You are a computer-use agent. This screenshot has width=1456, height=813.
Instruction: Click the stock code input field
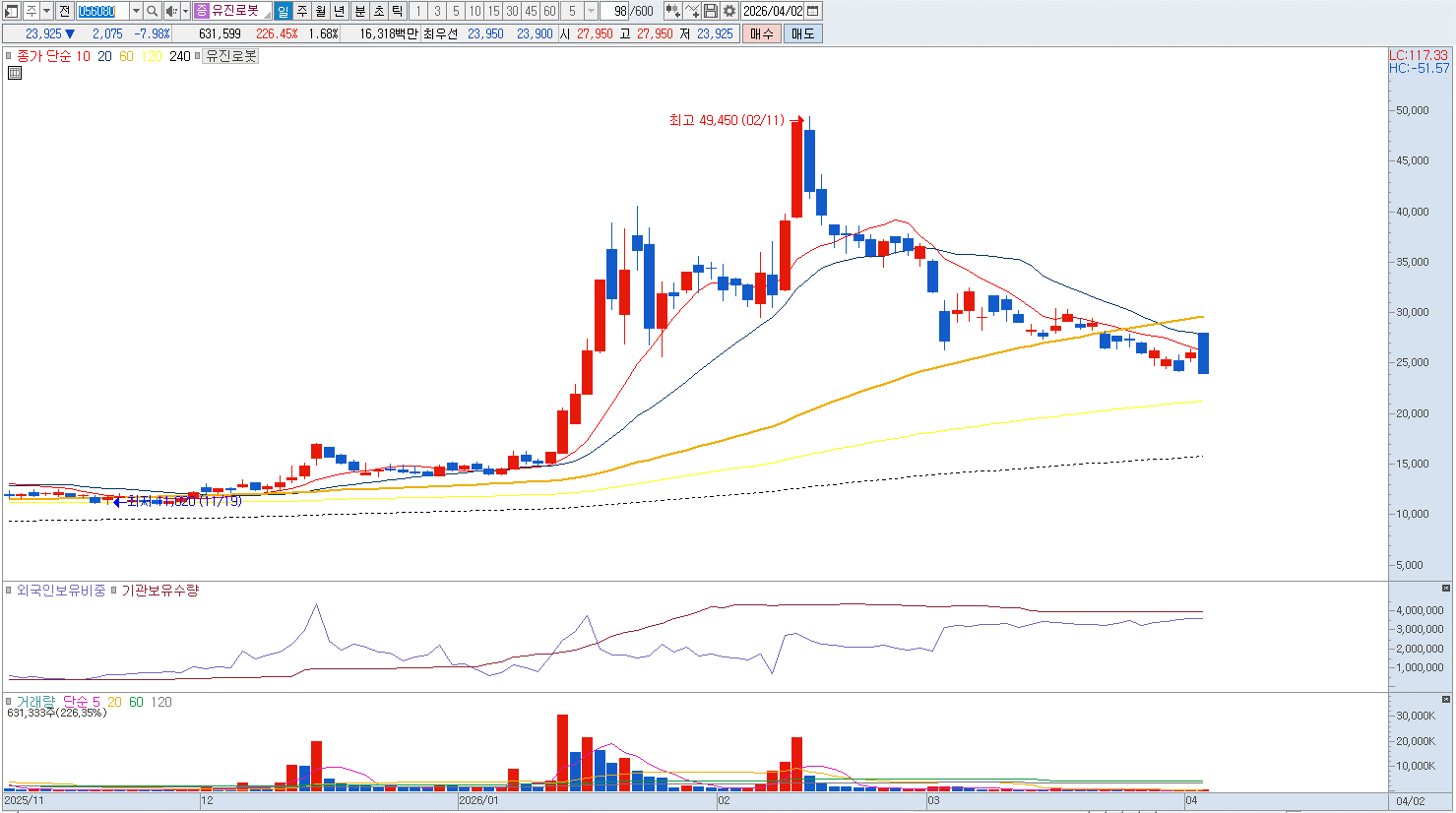(103, 11)
